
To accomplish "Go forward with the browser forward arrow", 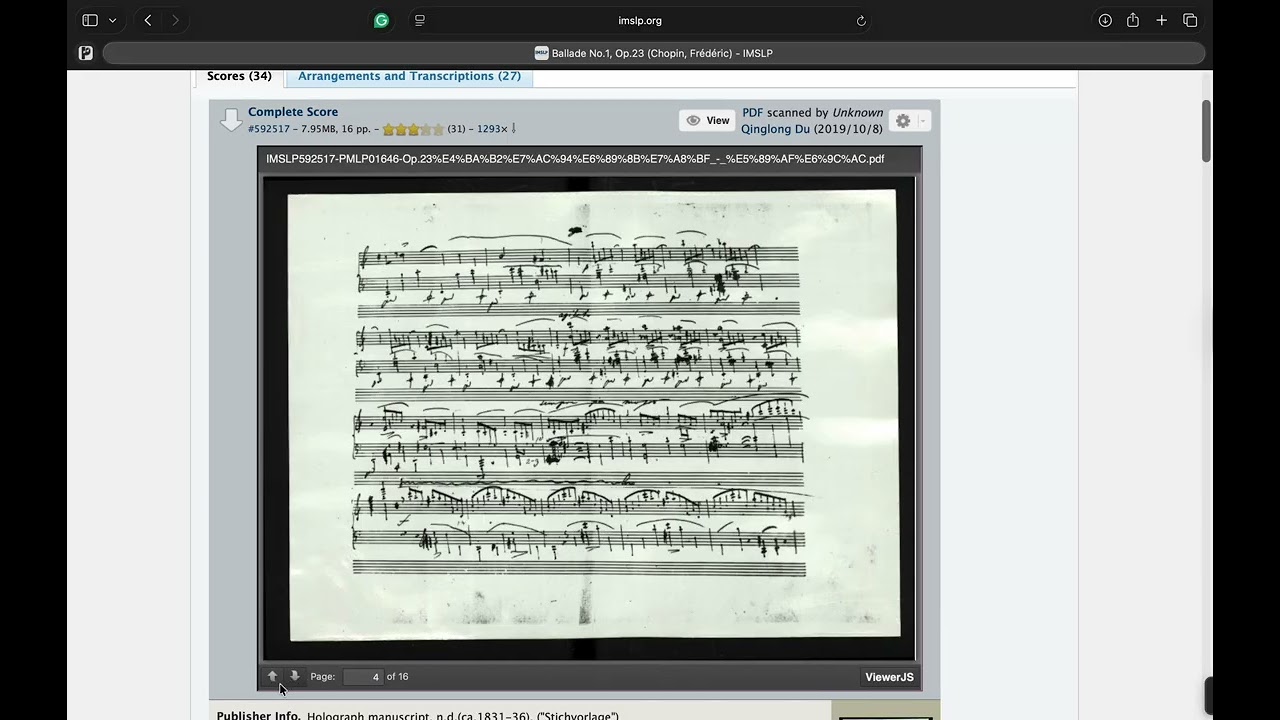I will [x=176, y=20].
